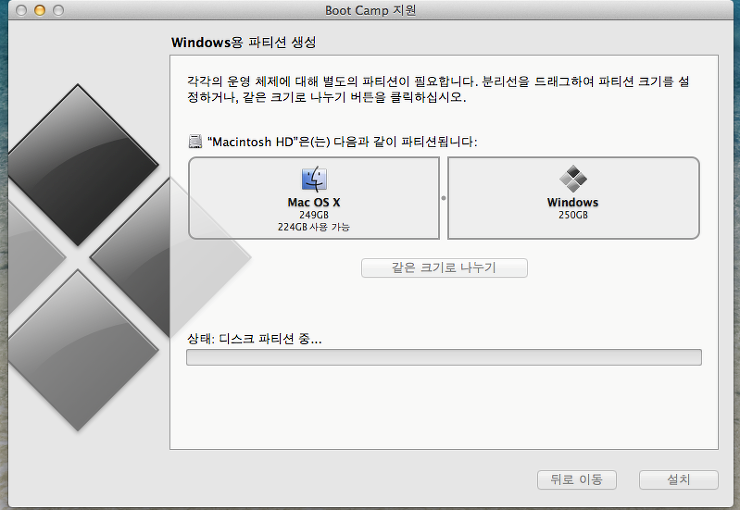Select the Windows 250GB partition box
Screen dimensions: 740x510
coord(573,198)
